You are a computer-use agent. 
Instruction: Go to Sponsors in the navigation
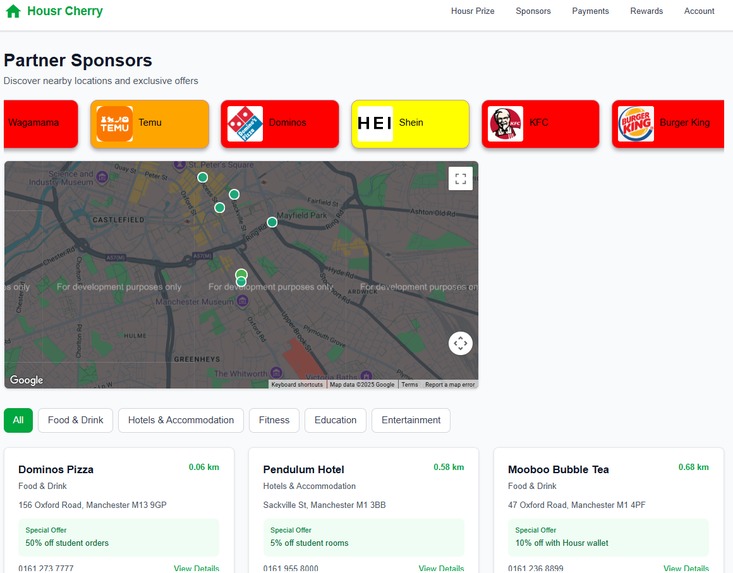[533, 11]
